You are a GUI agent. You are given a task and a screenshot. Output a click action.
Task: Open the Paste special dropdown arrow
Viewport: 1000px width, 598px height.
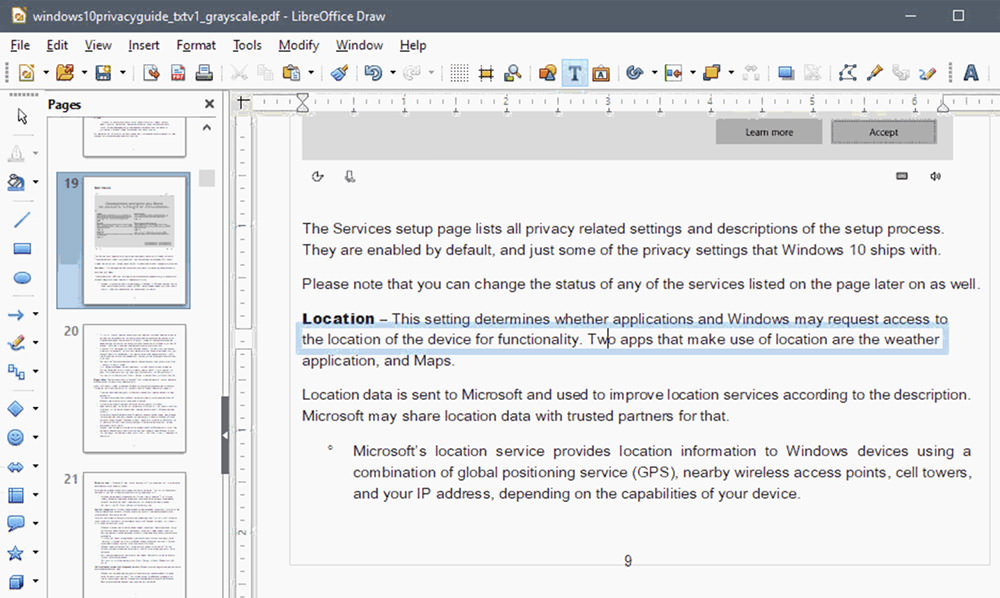tap(311, 73)
